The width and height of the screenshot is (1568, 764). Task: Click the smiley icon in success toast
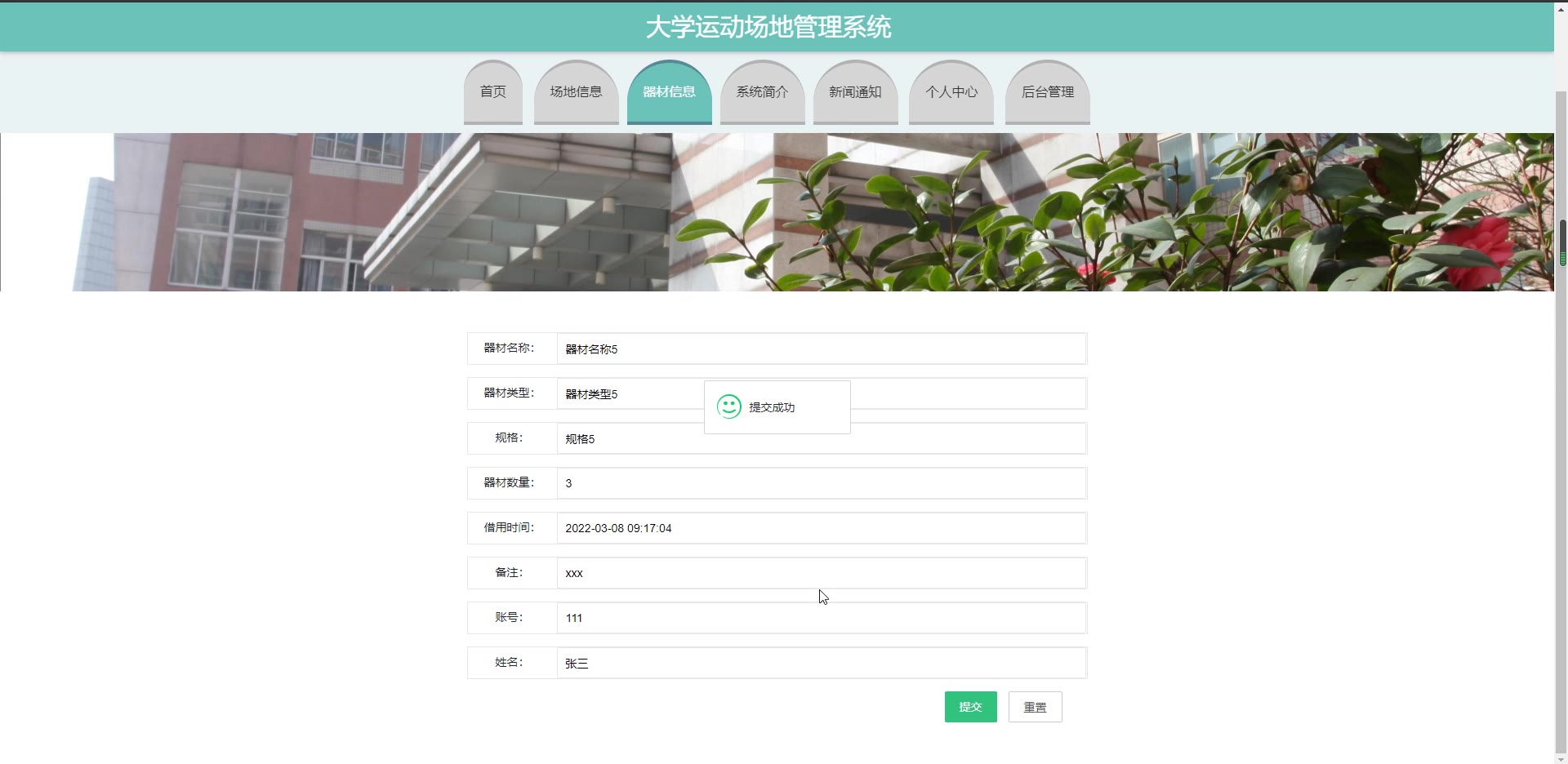click(x=728, y=406)
